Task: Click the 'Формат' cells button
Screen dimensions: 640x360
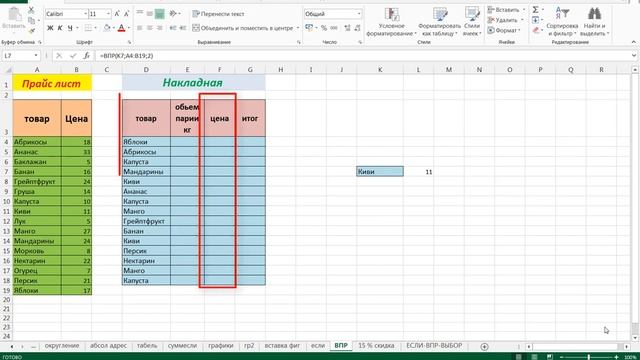Action: pyautogui.click(x=504, y=30)
